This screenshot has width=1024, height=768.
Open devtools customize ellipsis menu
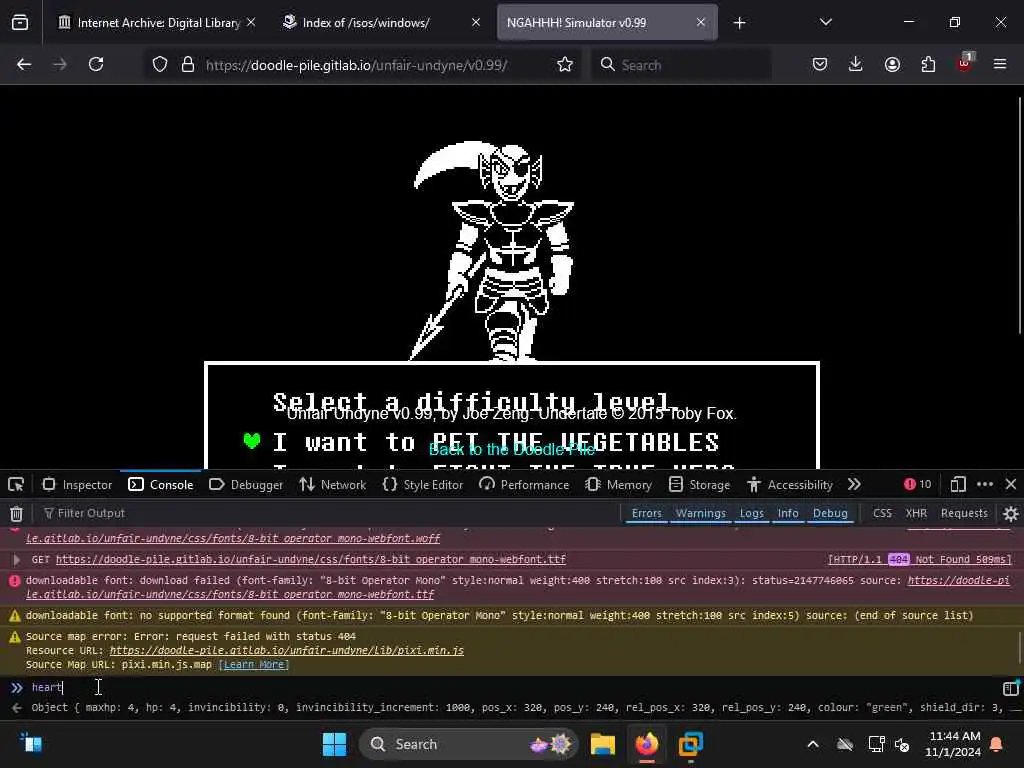click(985, 484)
